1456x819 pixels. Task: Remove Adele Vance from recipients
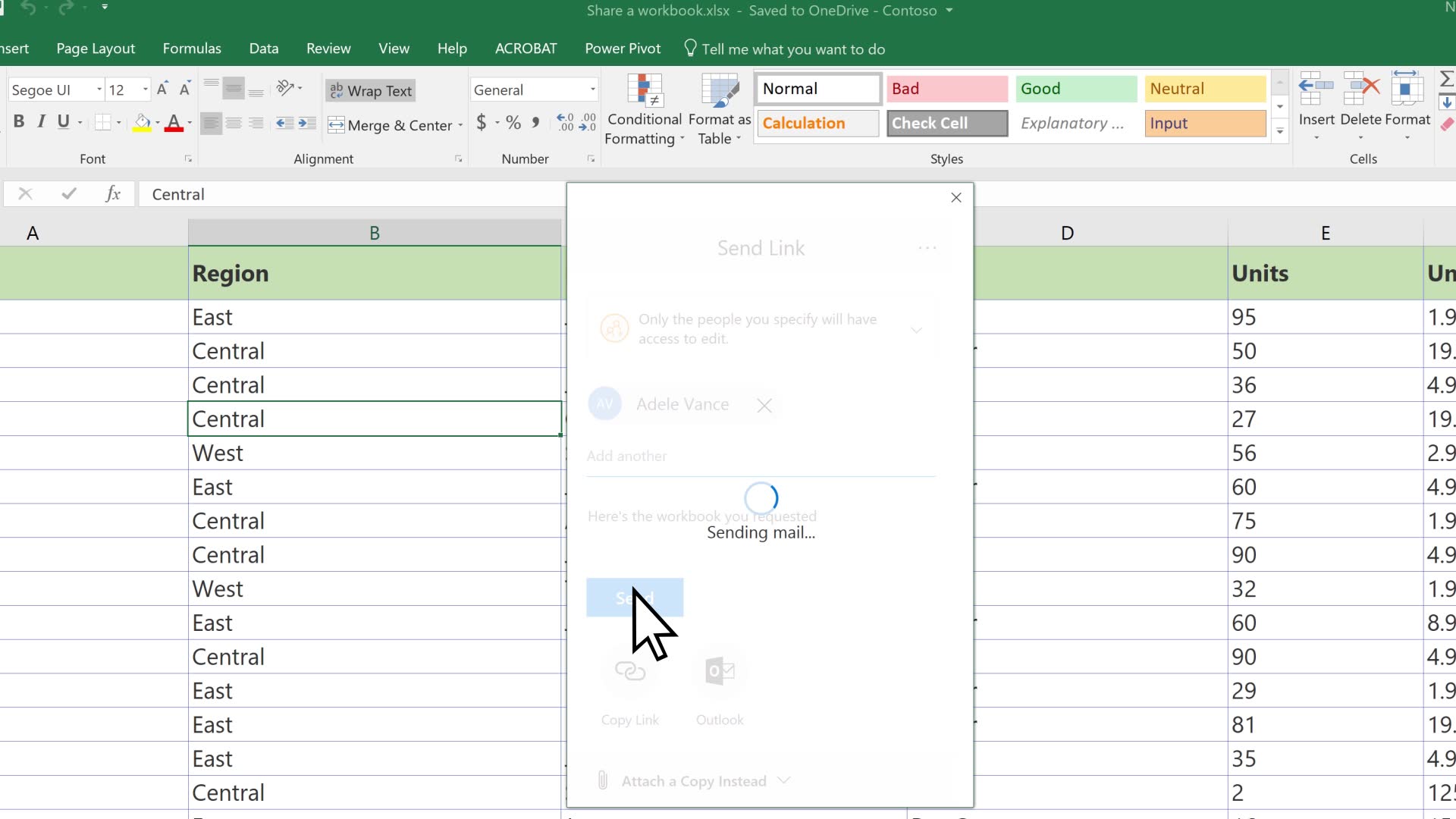point(763,404)
